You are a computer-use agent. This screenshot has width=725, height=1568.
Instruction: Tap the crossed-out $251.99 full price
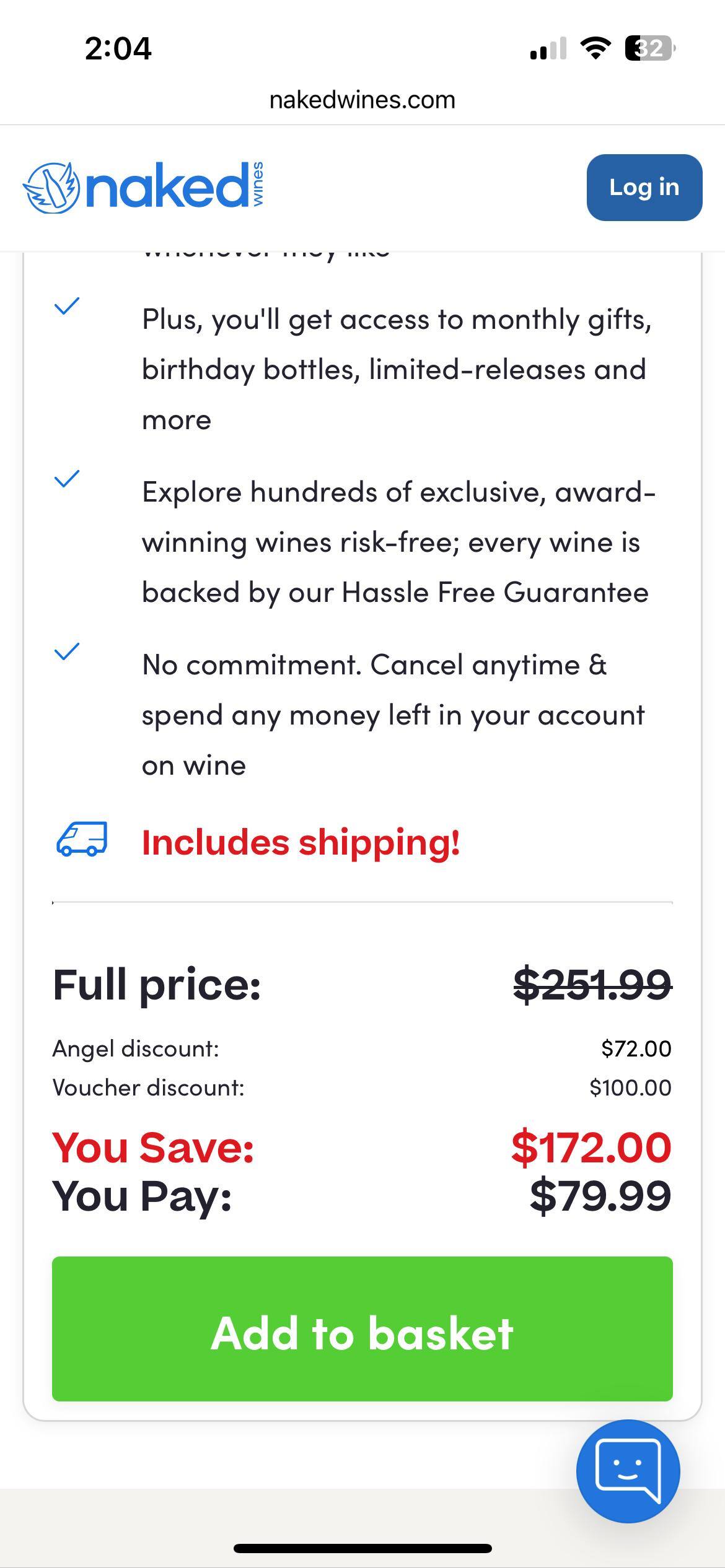point(592,984)
